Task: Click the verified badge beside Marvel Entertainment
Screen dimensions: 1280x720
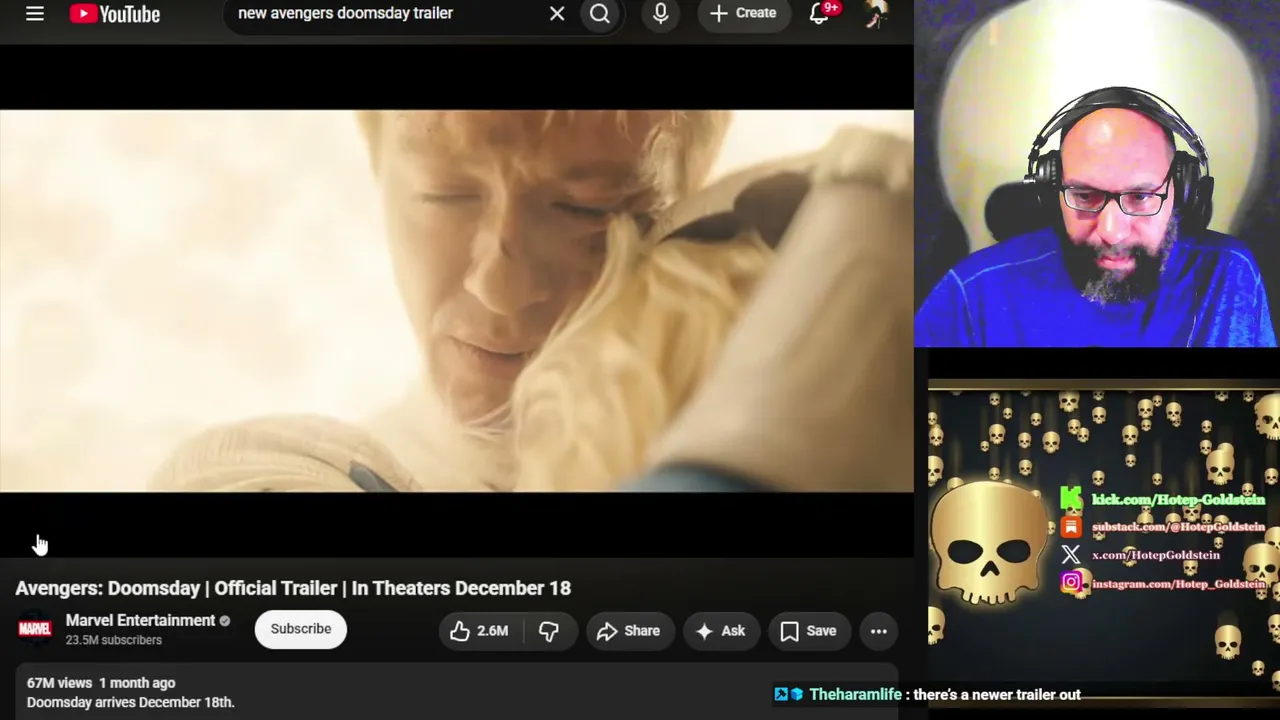Action: [225, 621]
